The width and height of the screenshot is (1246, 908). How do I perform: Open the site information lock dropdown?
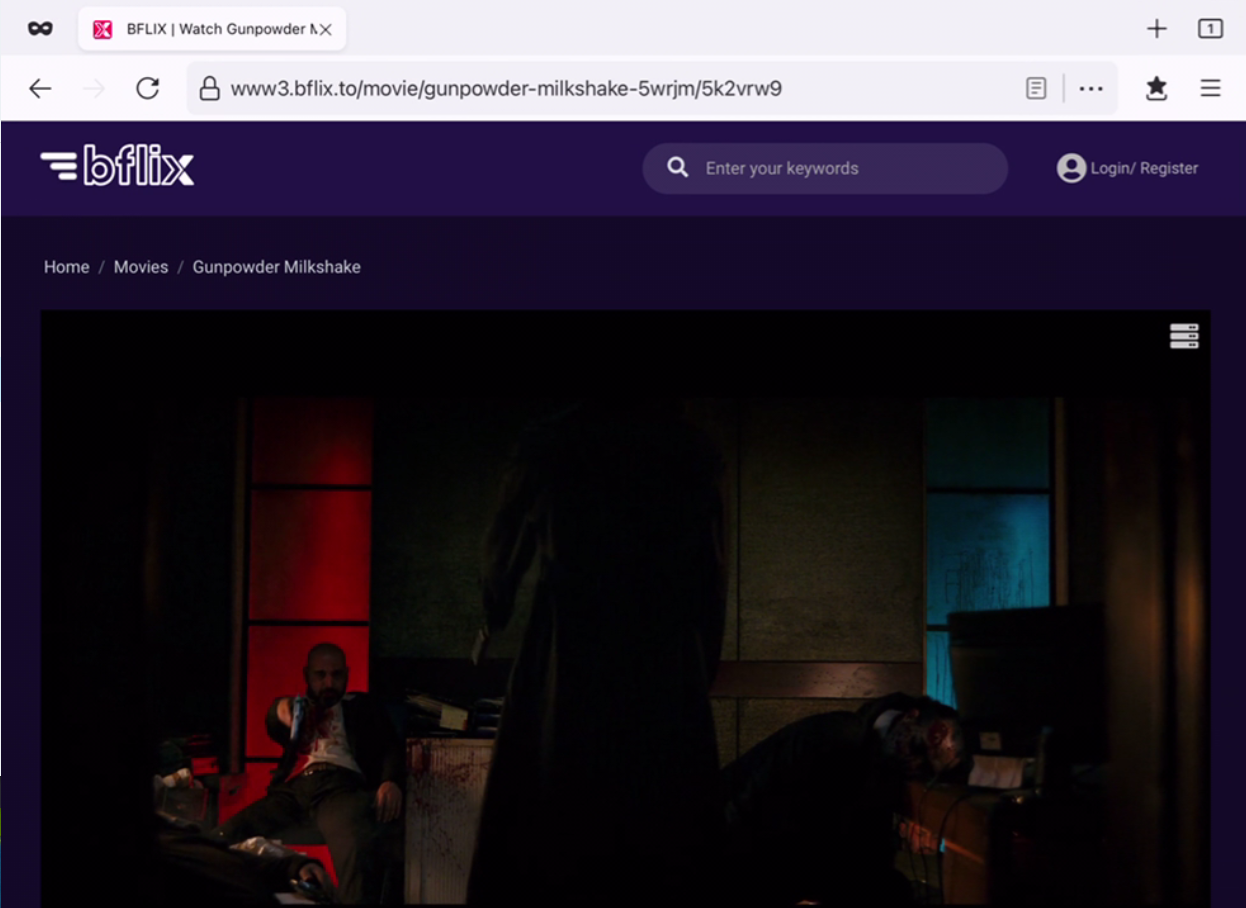point(209,88)
